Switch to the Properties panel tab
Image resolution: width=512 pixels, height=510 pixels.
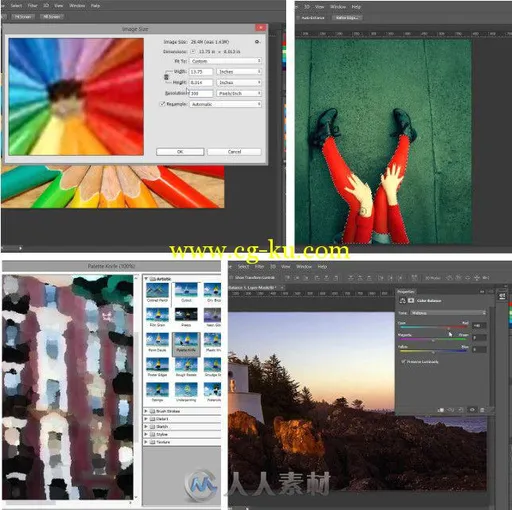coord(406,292)
